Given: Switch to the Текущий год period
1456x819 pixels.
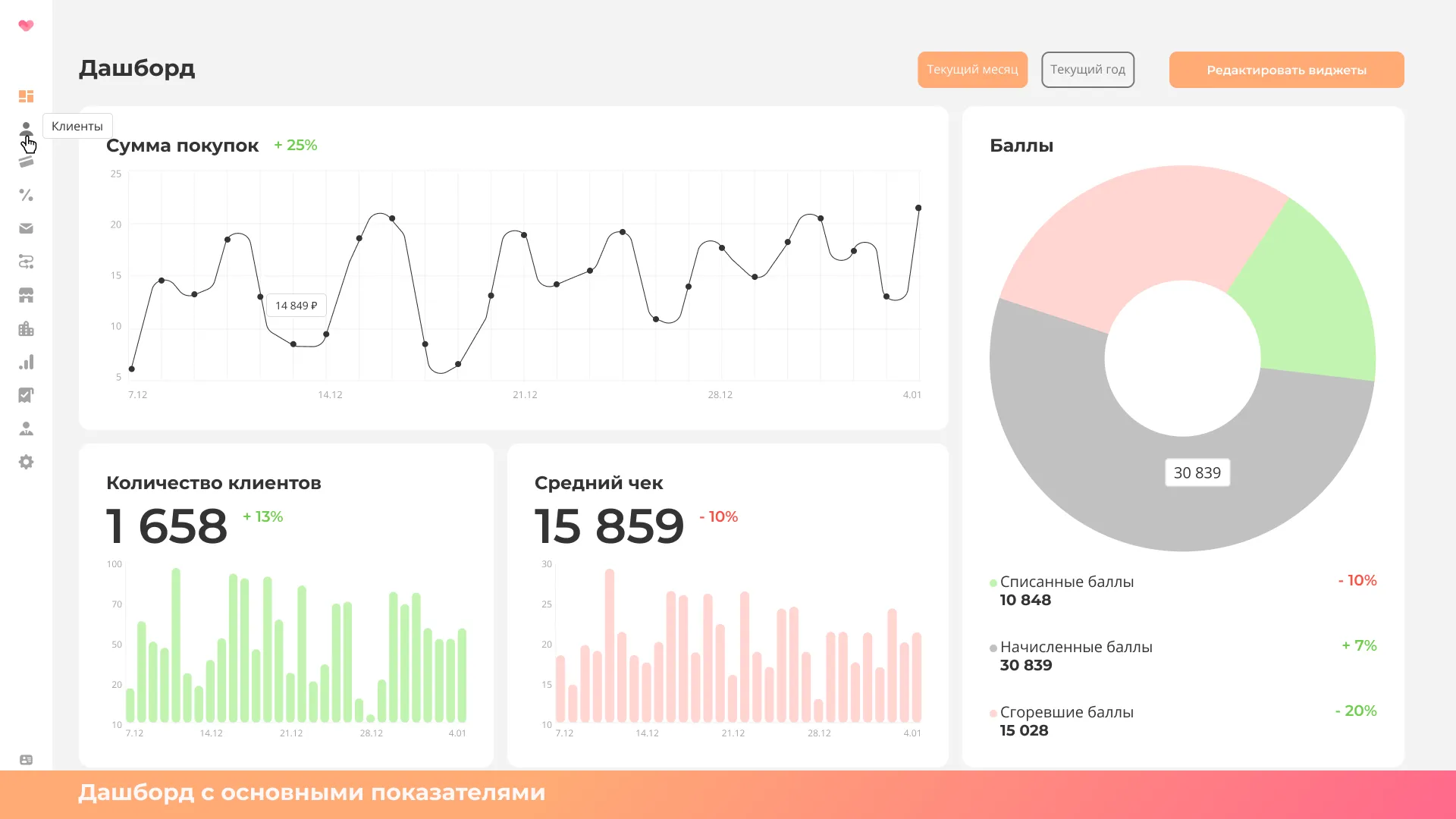Looking at the screenshot, I should coord(1087,70).
